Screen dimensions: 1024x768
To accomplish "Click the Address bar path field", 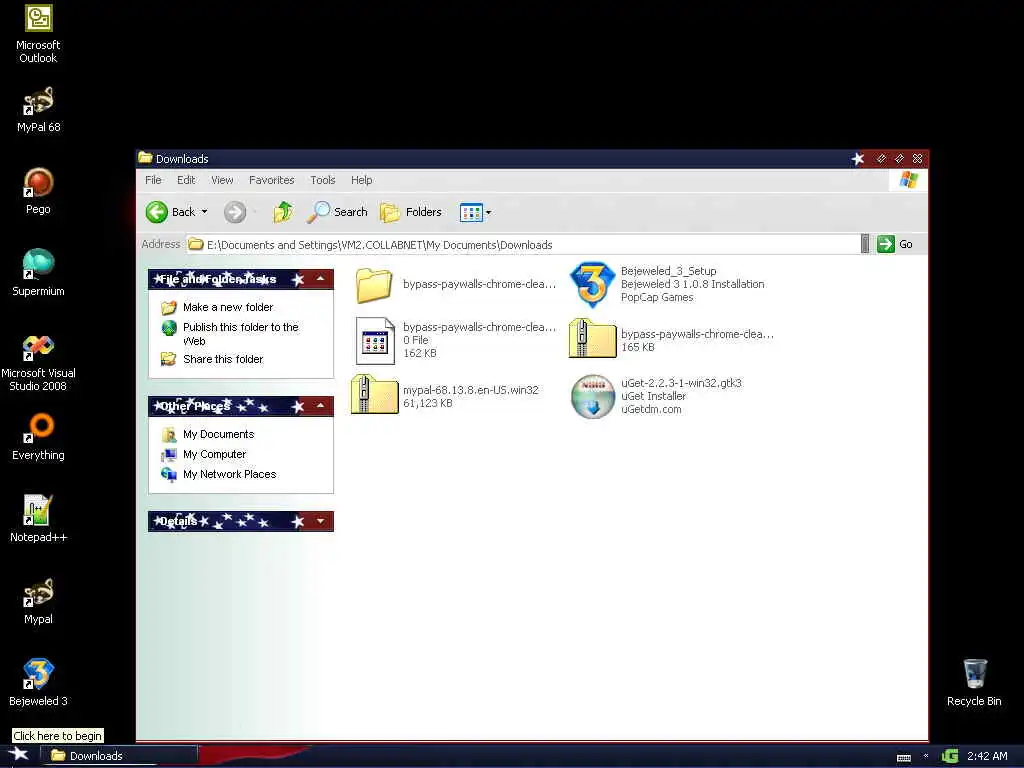I will [x=522, y=244].
